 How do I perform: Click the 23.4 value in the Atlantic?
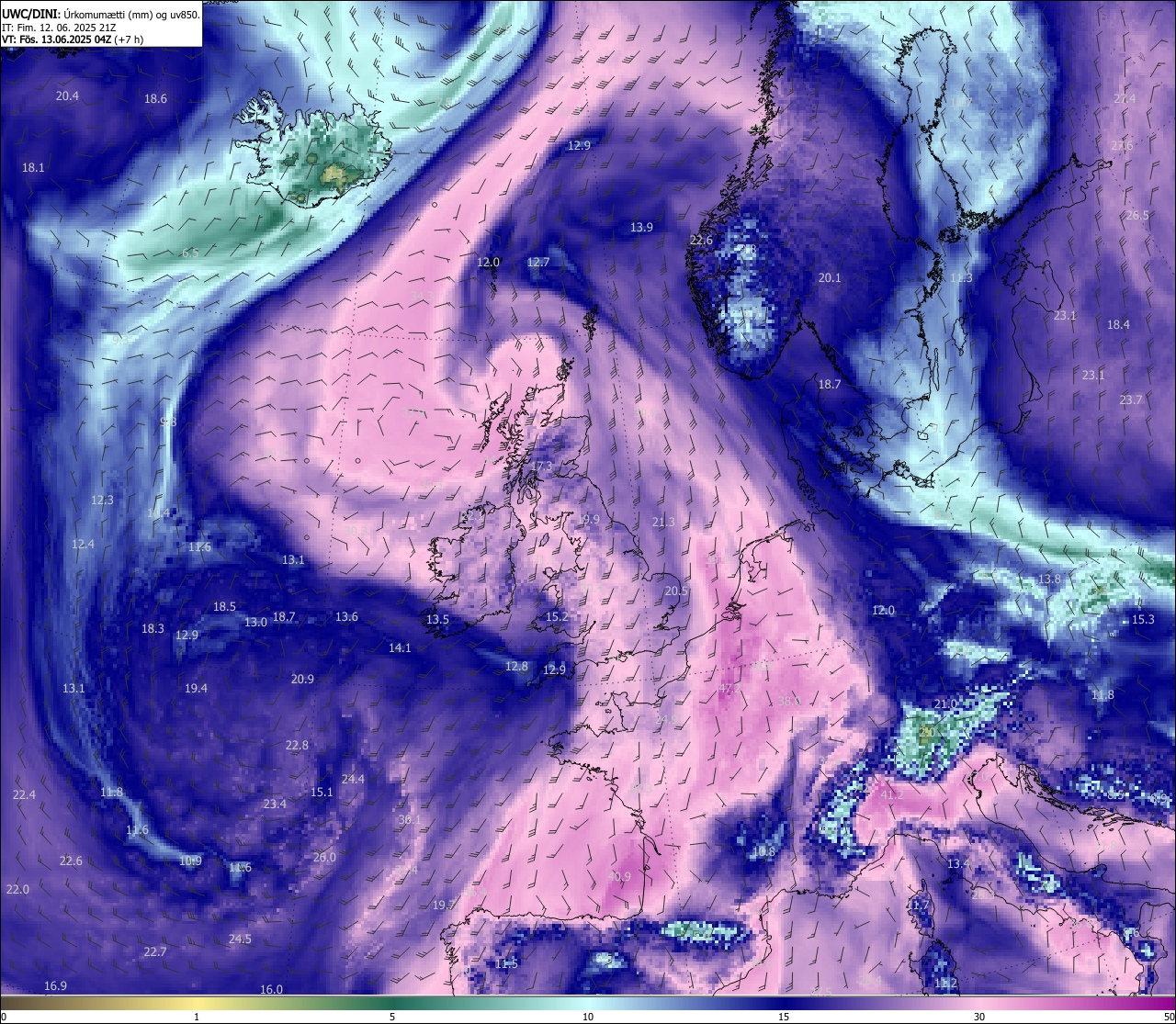pos(275,804)
